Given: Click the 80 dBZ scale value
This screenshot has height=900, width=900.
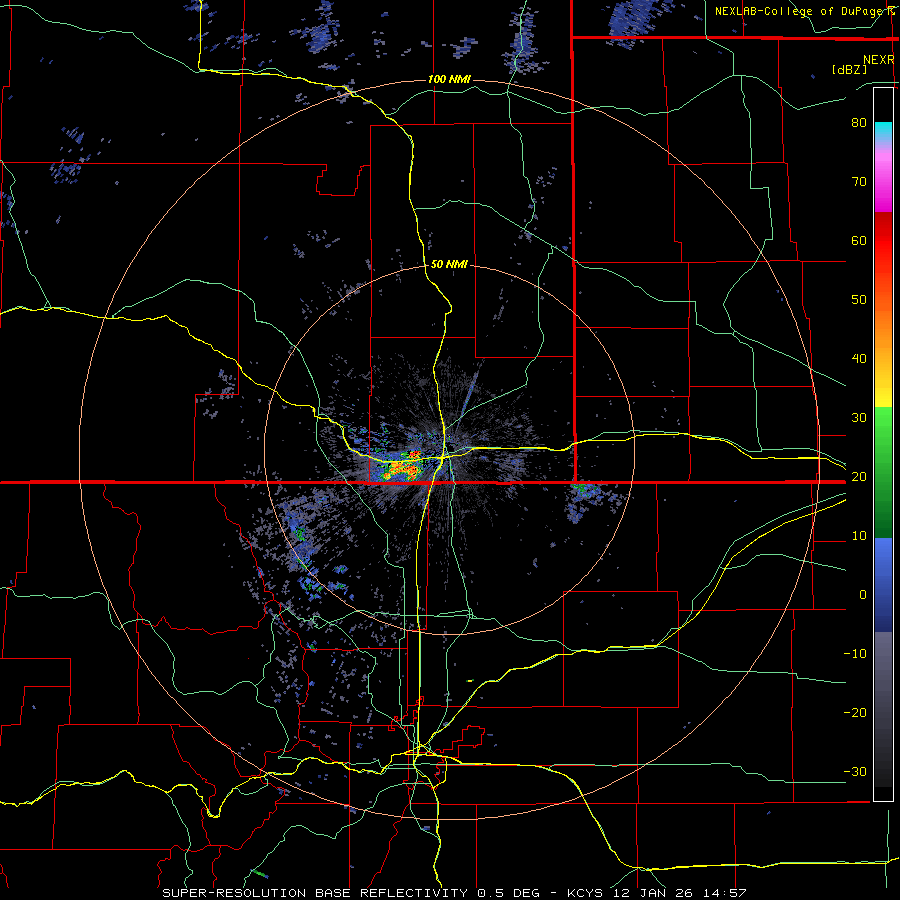Looking at the screenshot, I should (859, 122).
